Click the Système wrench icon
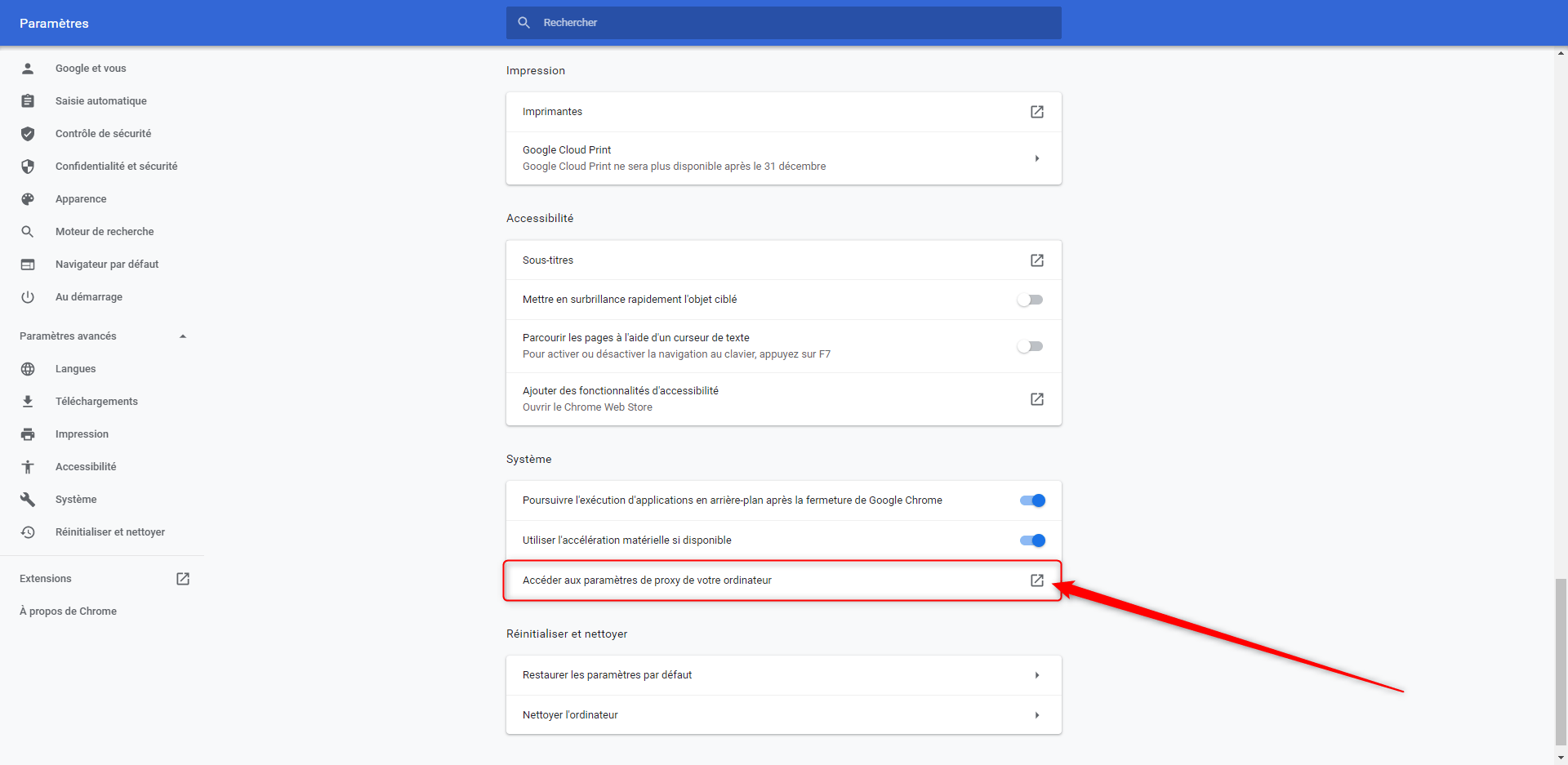This screenshot has height=765, width=1568. click(x=28, y=500)
